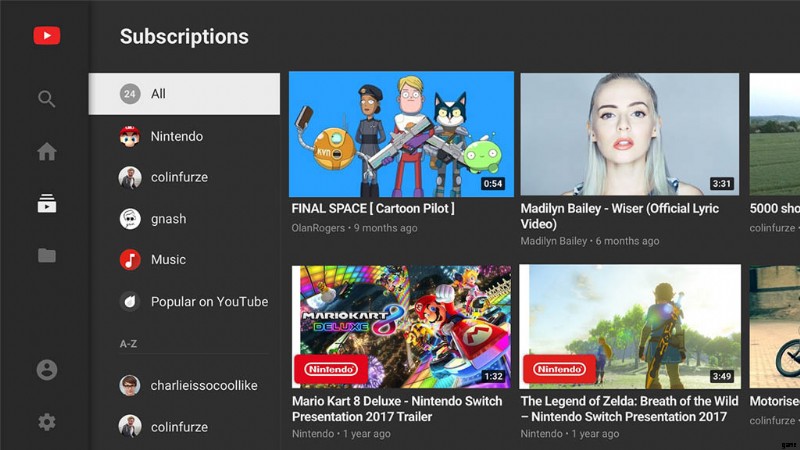Select the All subscriptions filter
800x450 pixels.
(x=184, y=94)
